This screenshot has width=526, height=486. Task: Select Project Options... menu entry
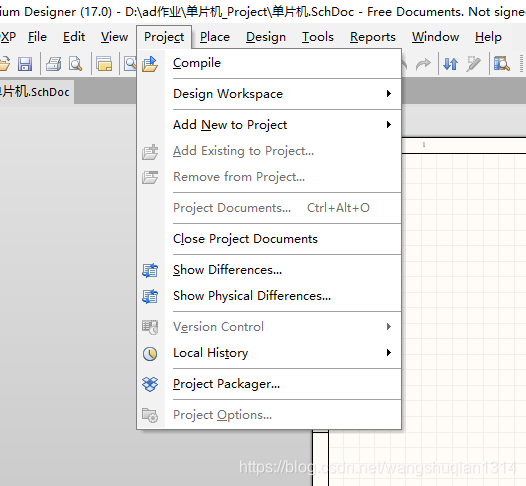pos(269,415)
